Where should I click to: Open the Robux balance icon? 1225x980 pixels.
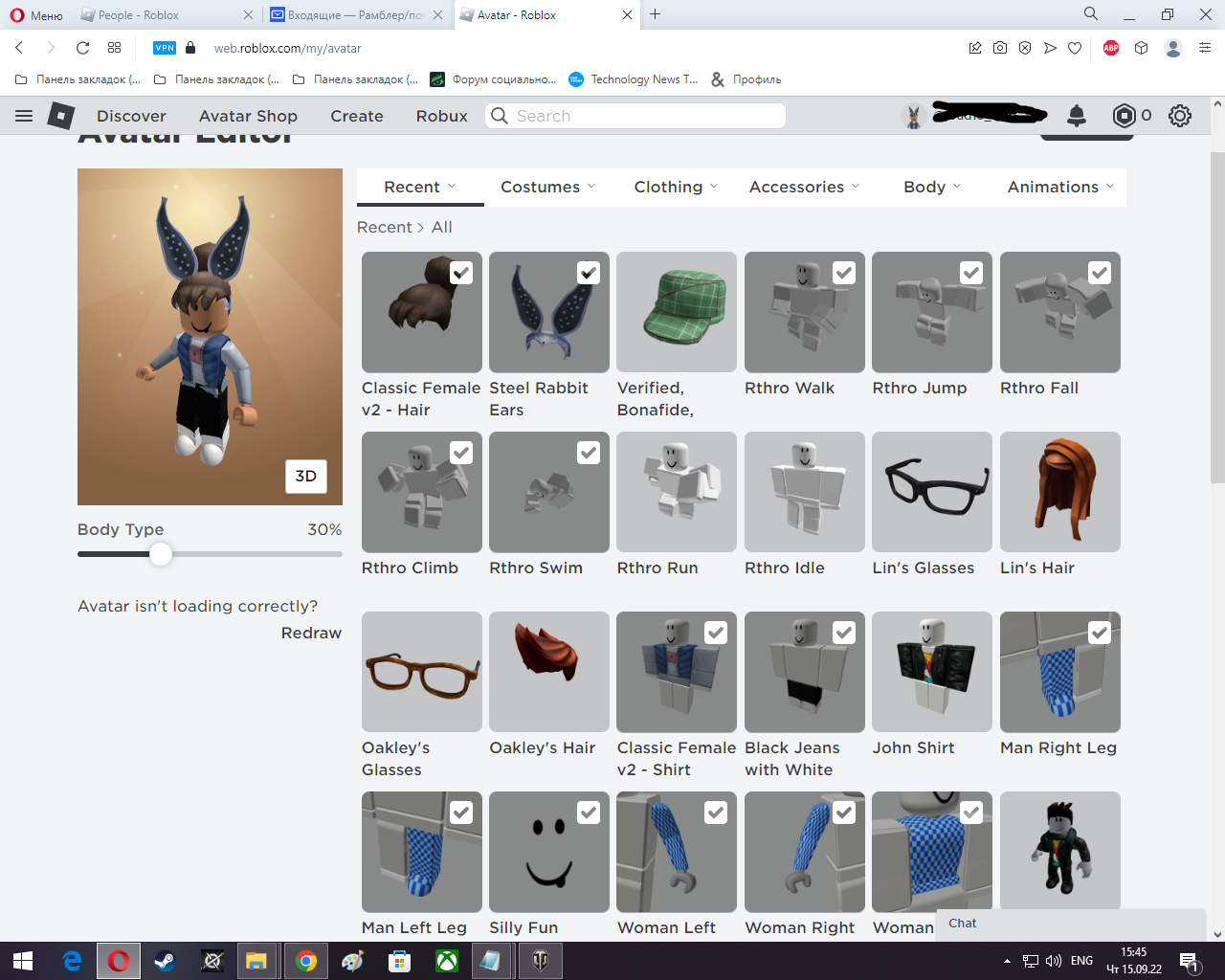pyautogui.click(x=1124, y=116)
